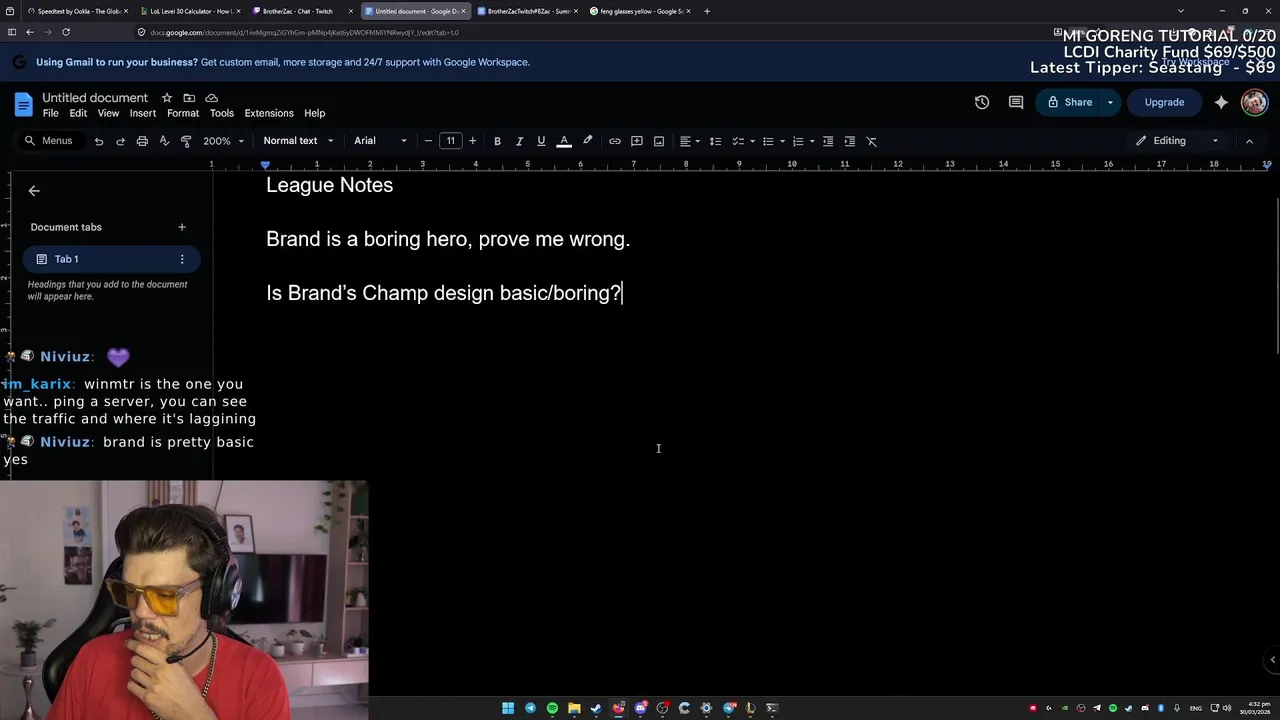Open a new browser tab

707,11
